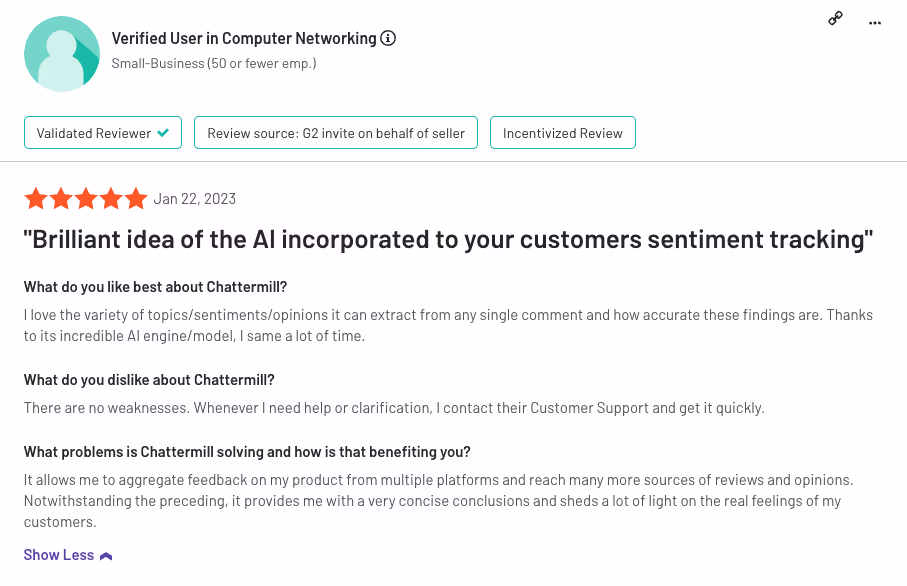
Task: Click Verified User in Computer Networking name
Action: pos(244,38)
